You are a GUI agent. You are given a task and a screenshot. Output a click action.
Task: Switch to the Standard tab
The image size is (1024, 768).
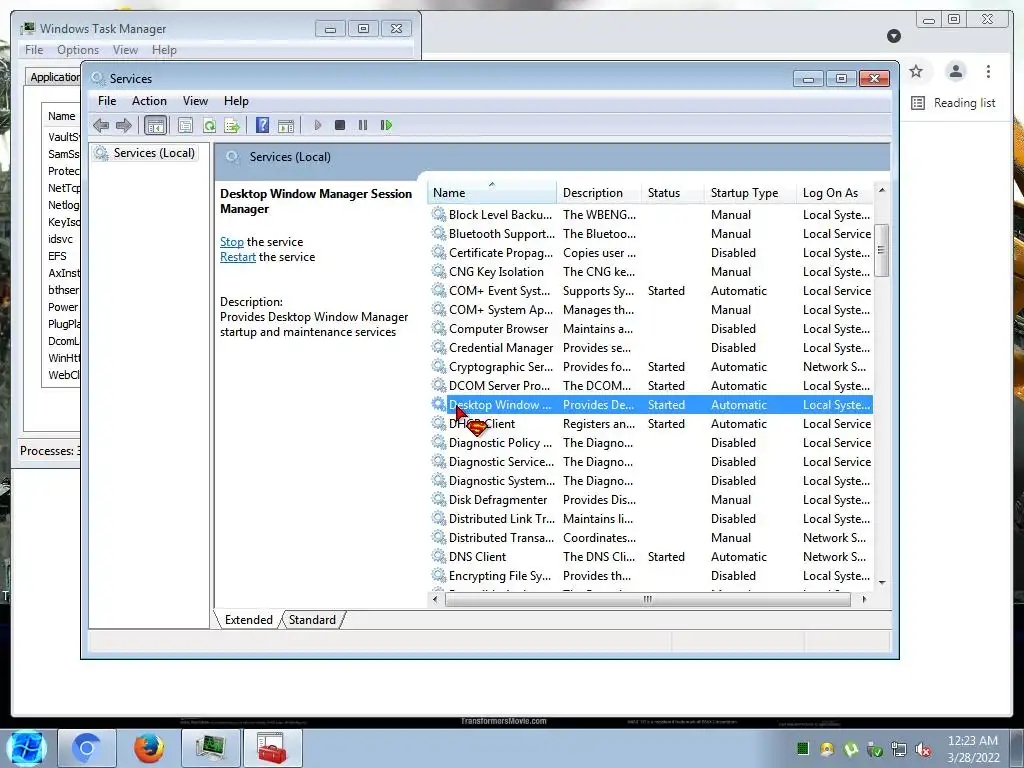coord(312,620)
